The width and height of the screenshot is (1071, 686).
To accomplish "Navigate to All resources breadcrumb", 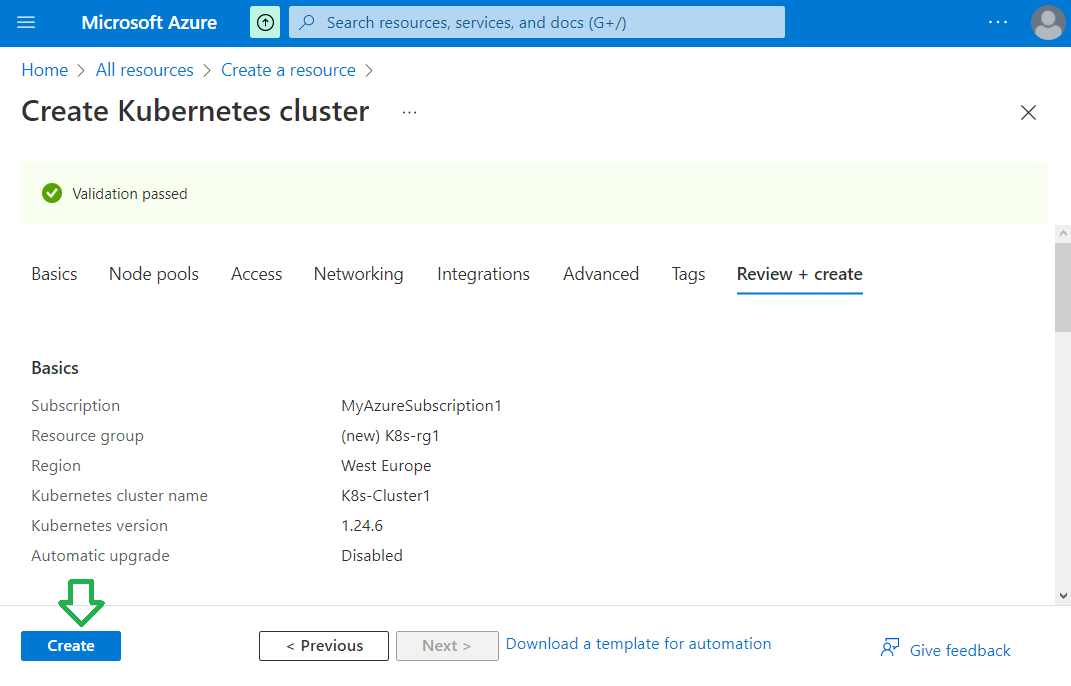I will click(145, 70).
